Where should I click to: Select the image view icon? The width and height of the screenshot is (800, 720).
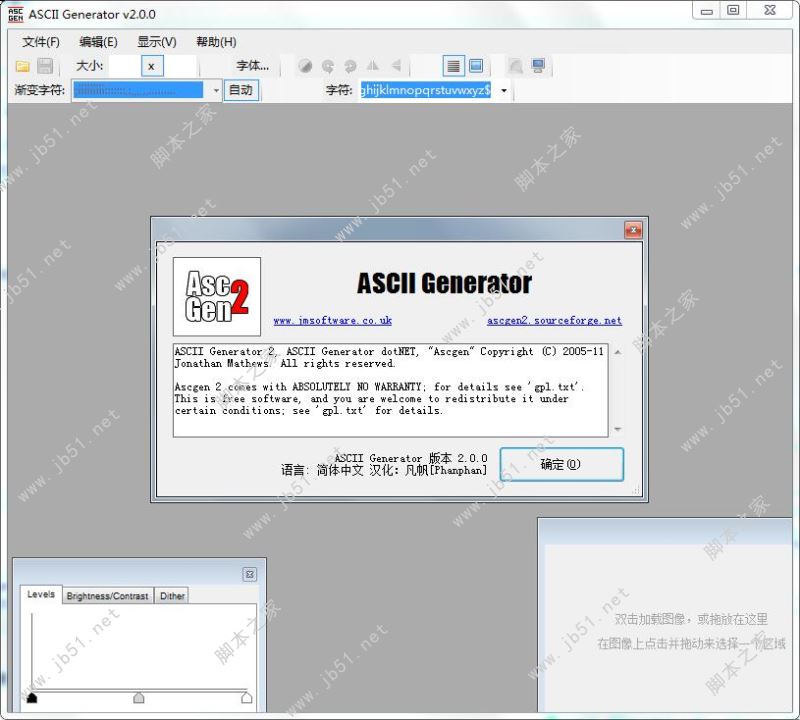coord(476,66)
